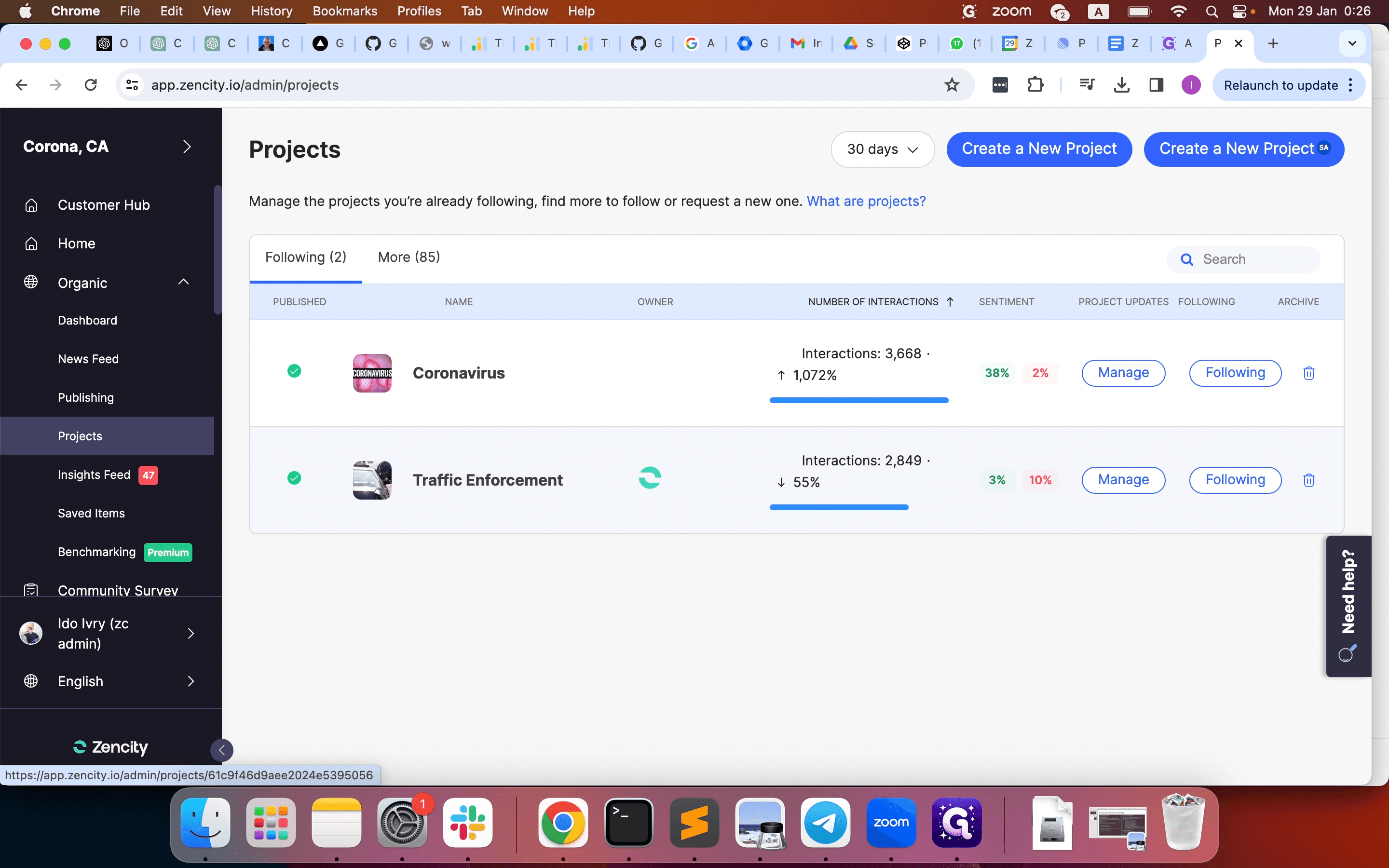
Task: Open Chrome three-dot menu
Action: [1350, 85]
